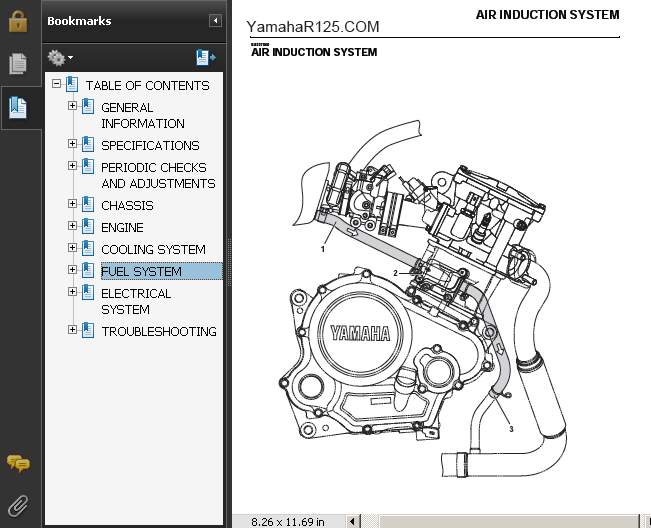Collapse the TABLE OF CONTENTS tree node

[x=57, y=85]
